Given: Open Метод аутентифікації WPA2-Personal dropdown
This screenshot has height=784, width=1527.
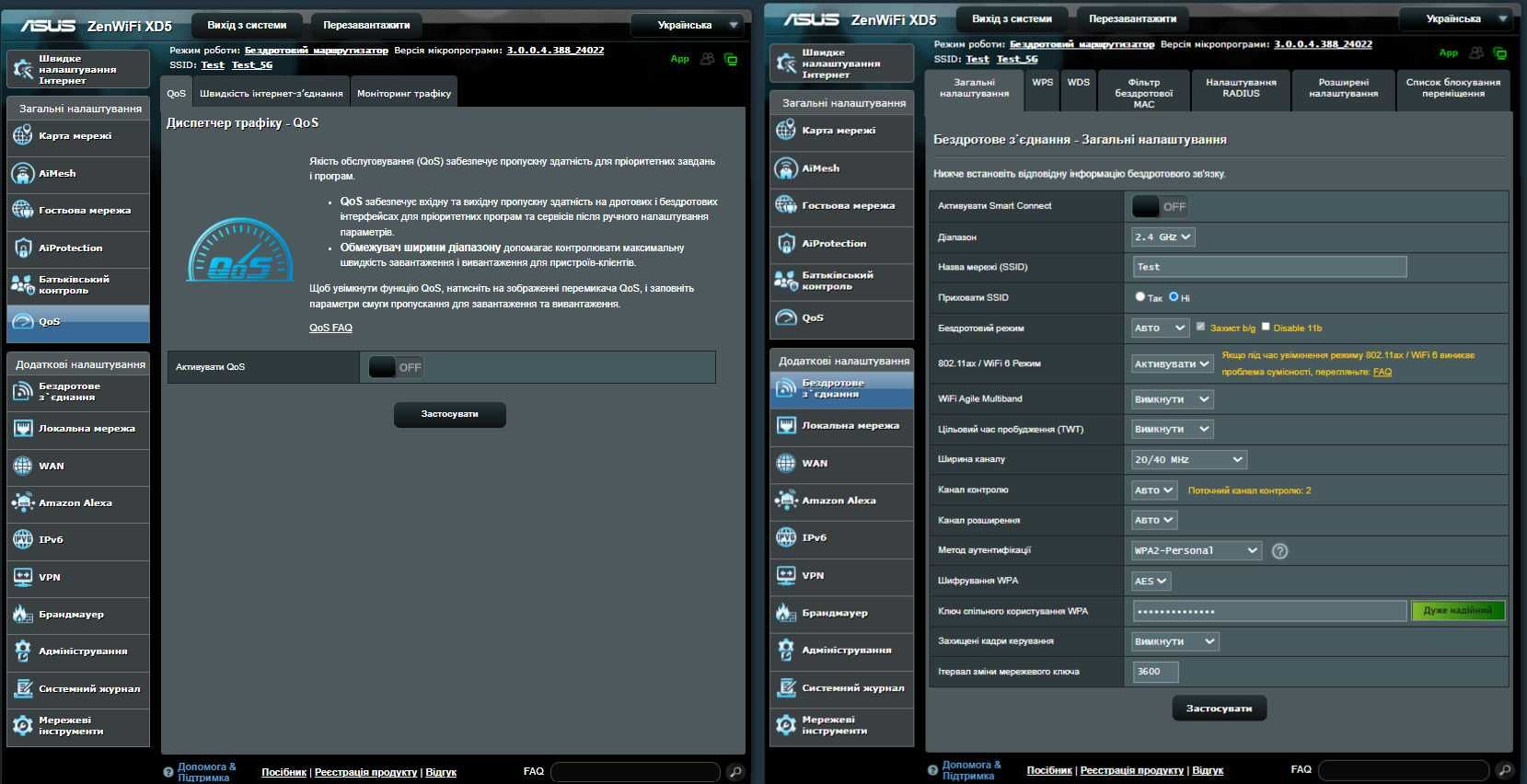Looking at the screenshot, I should click(x=1196, y=550).
